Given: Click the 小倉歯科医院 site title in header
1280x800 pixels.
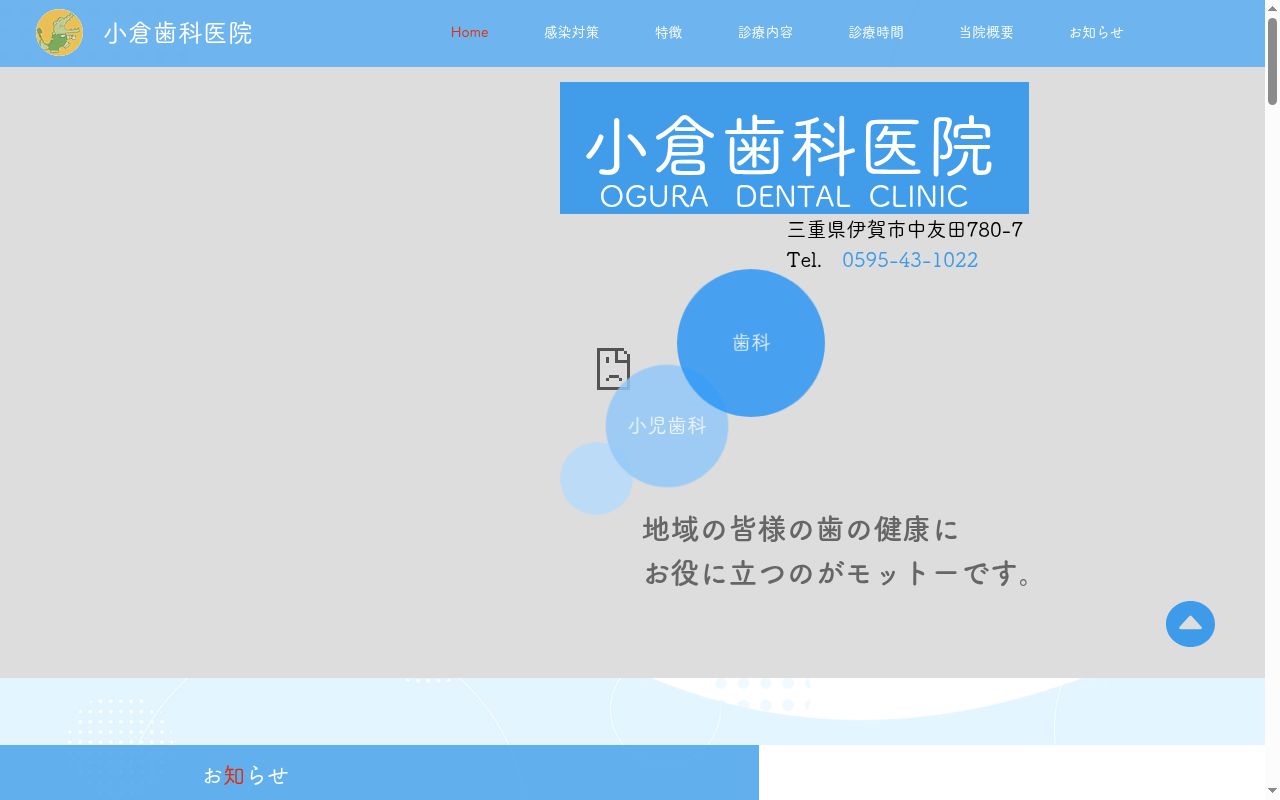Looking at the screenshot, I should 178,33.
